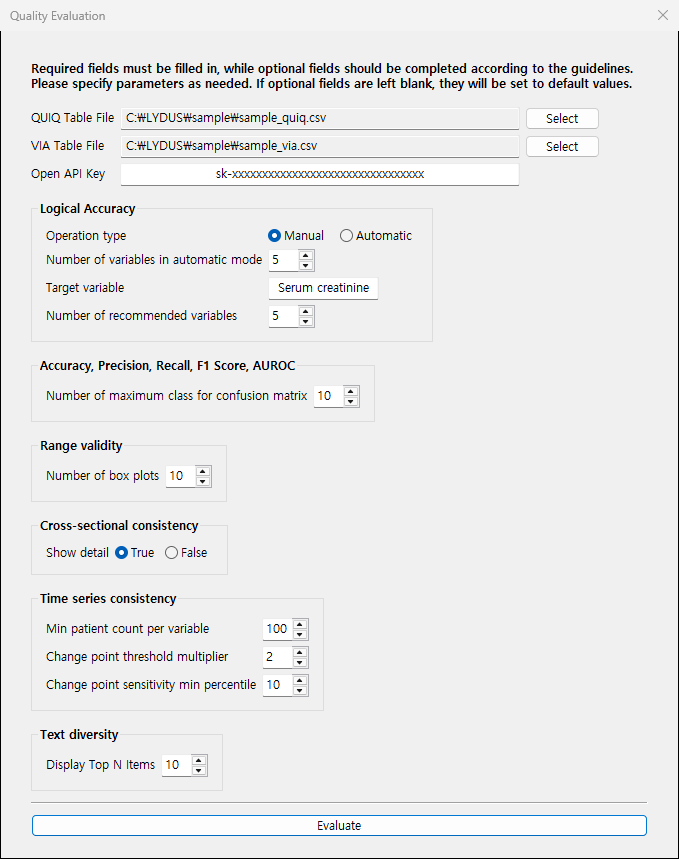
Task: Decrease min patient count per variable
Action: pos(300,634)
